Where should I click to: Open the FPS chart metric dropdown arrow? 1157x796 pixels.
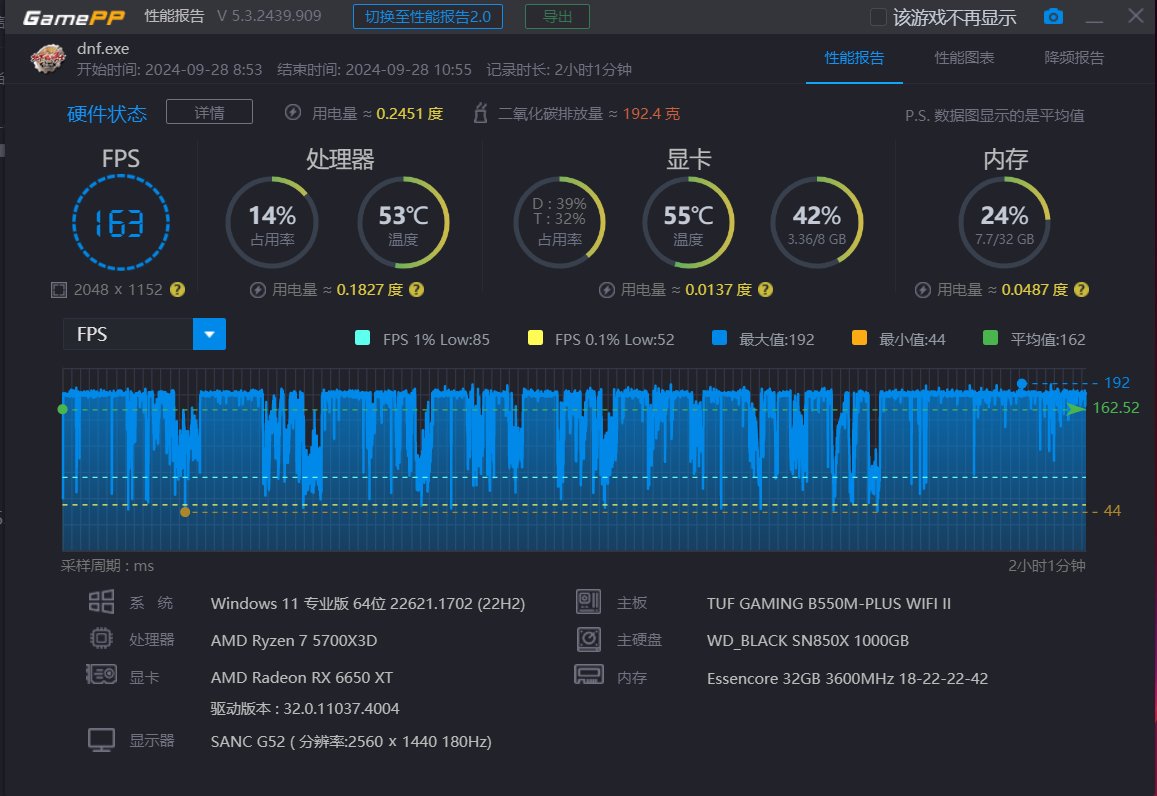tap(209, 334)
